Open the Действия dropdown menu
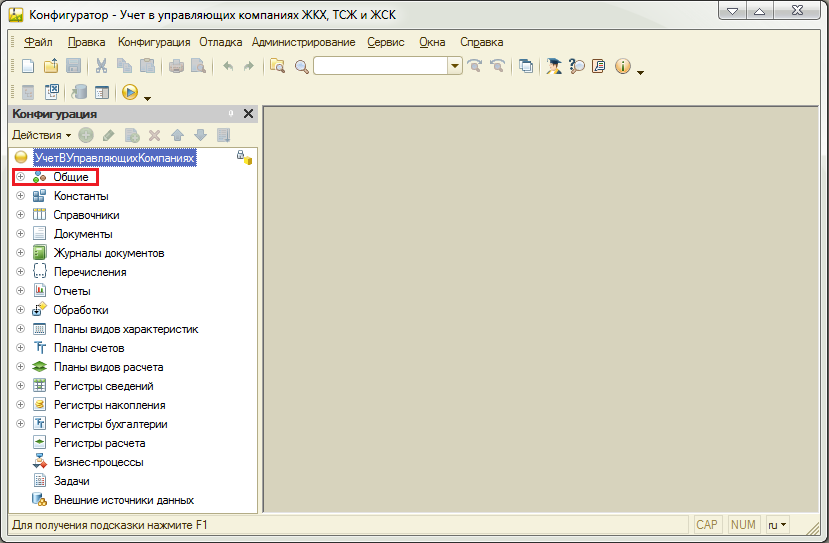The image size is (829, 543). pos(41,135)
